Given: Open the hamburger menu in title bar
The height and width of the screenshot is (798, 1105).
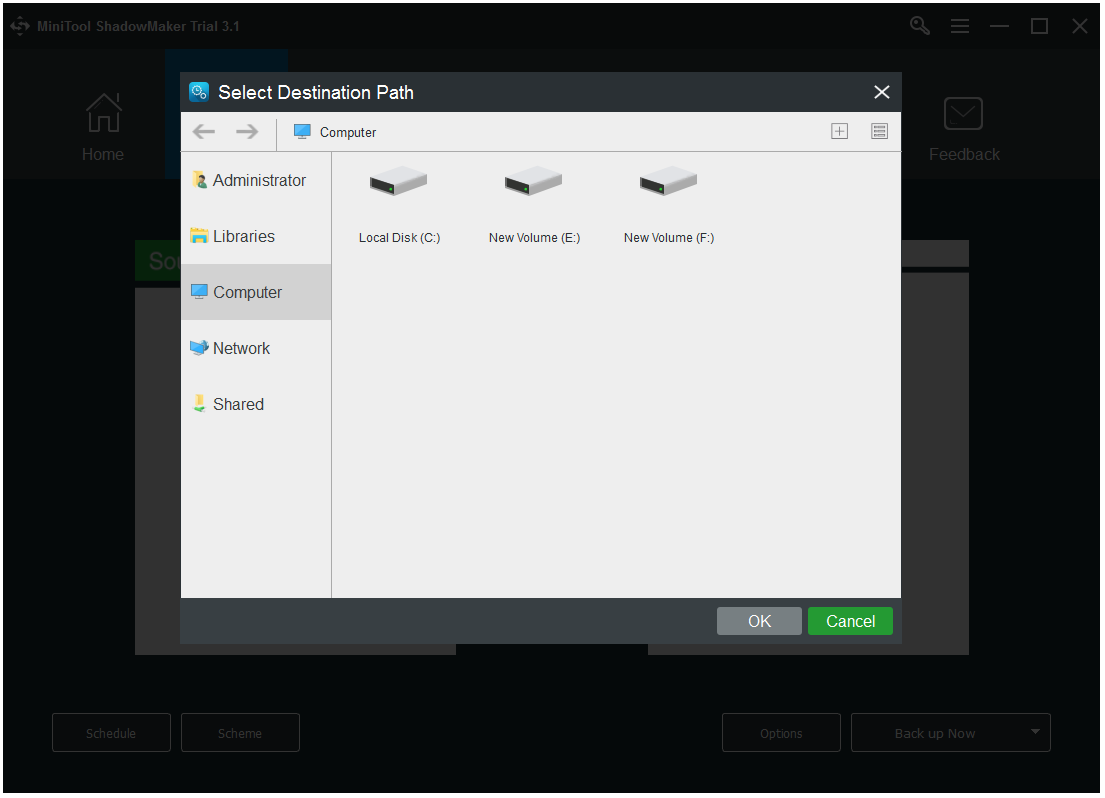Looking at the screenshot, I should pyautogui.click(x=959, y=26).
